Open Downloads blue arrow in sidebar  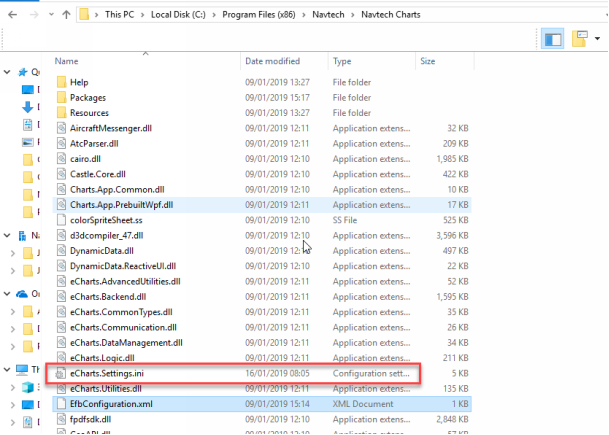27,107
